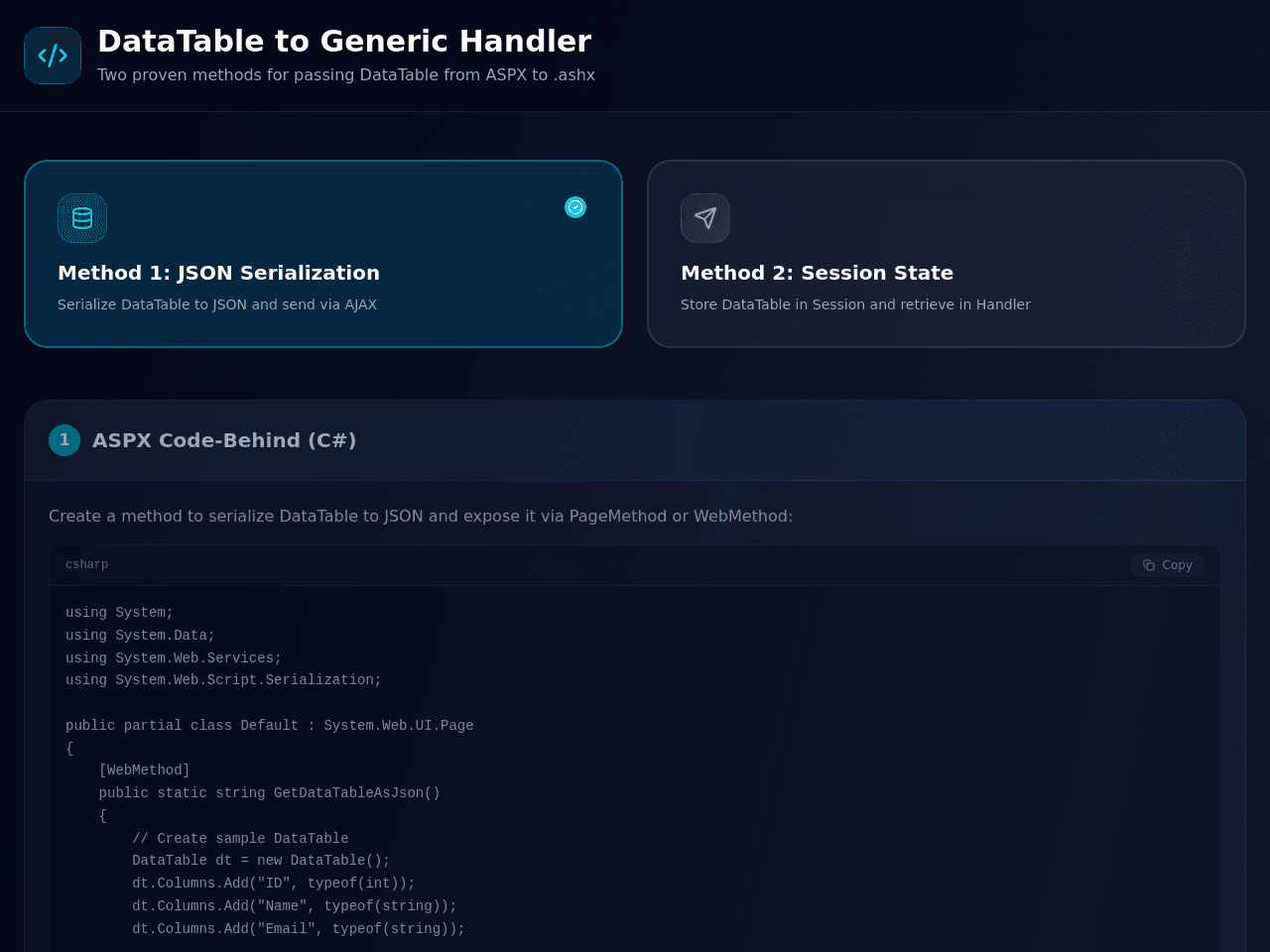1270x952 pixels.
Task: Click the 'using System.Web.Services;' line
Action: click(174, 658)
